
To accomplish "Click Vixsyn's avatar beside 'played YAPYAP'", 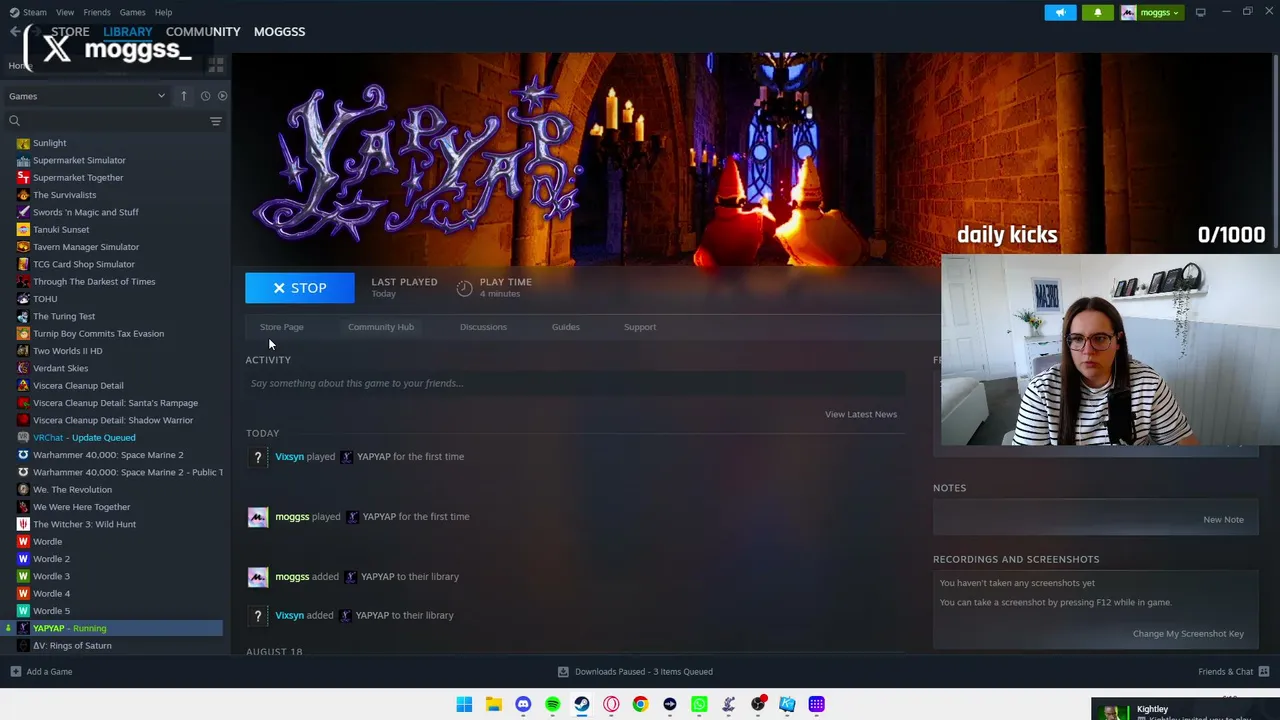I will tap(258, 457).
